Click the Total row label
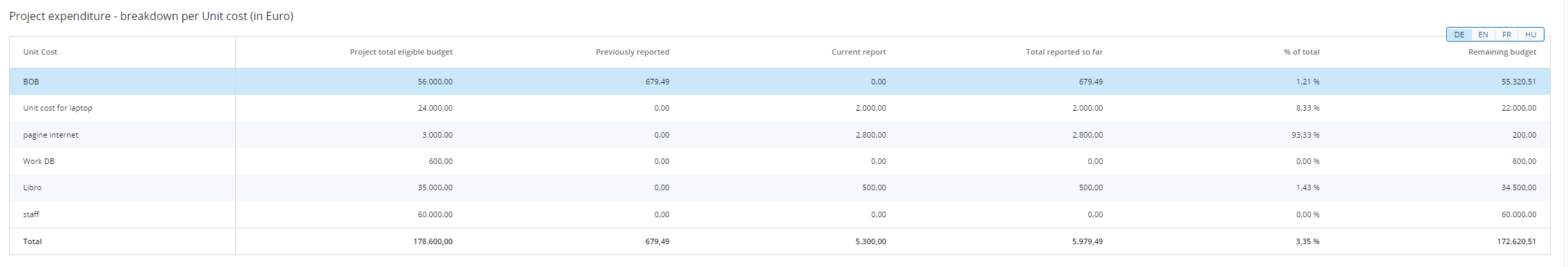The image size is (1568, 267). [x=32, y=241]
